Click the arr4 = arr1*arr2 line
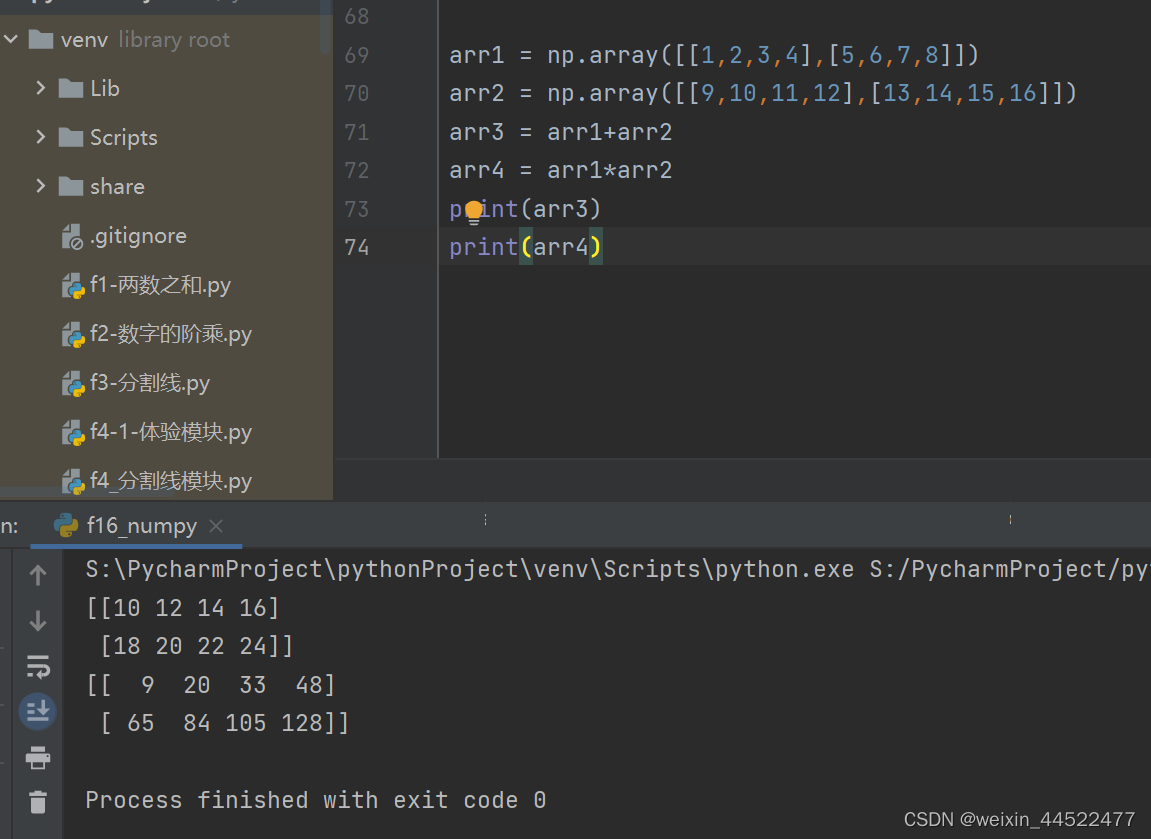The image size is (1151, 839). tap(561, 170)
